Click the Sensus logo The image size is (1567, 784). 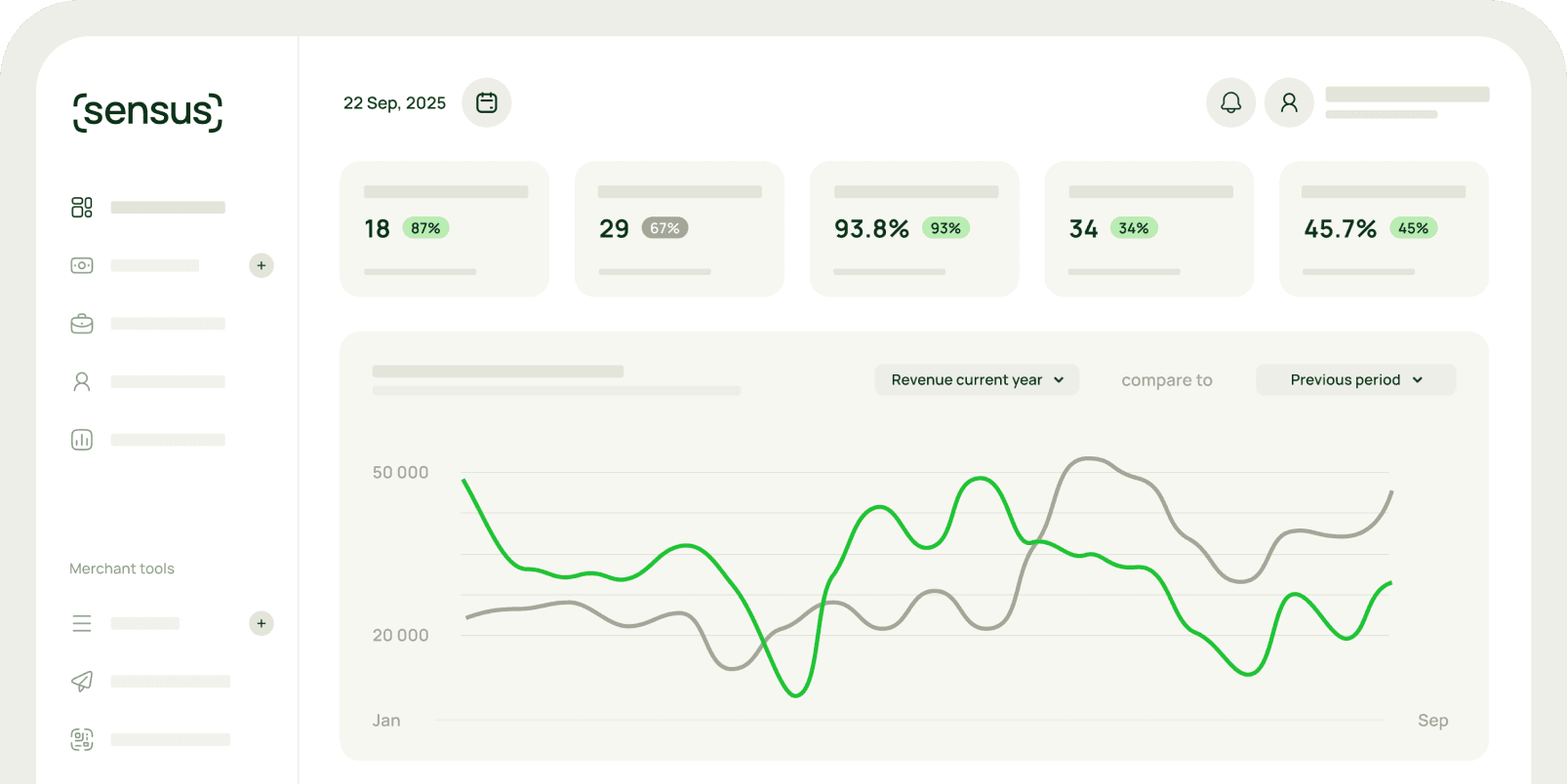coord(148,111)
